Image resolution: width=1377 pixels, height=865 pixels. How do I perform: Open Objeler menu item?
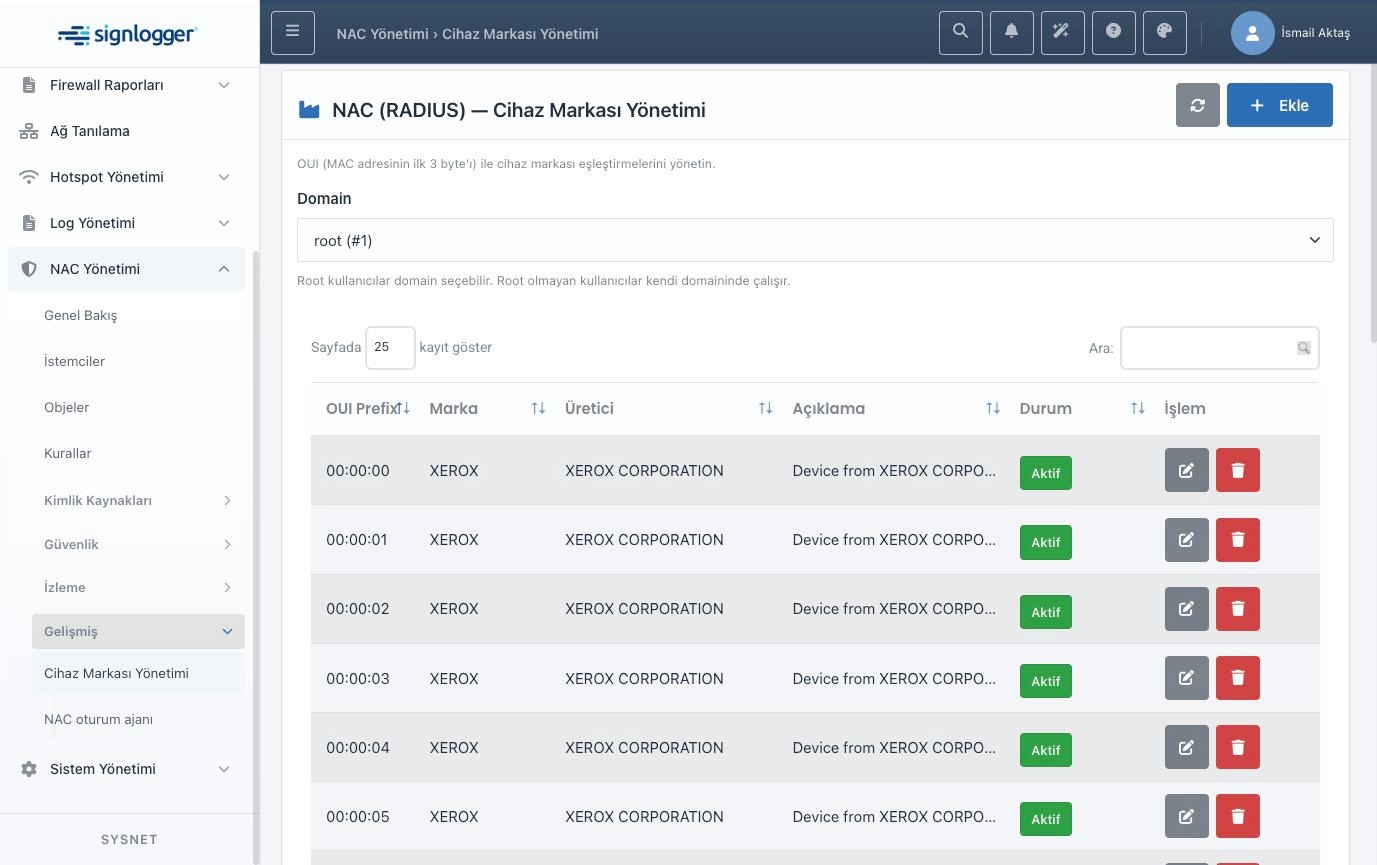138,407
